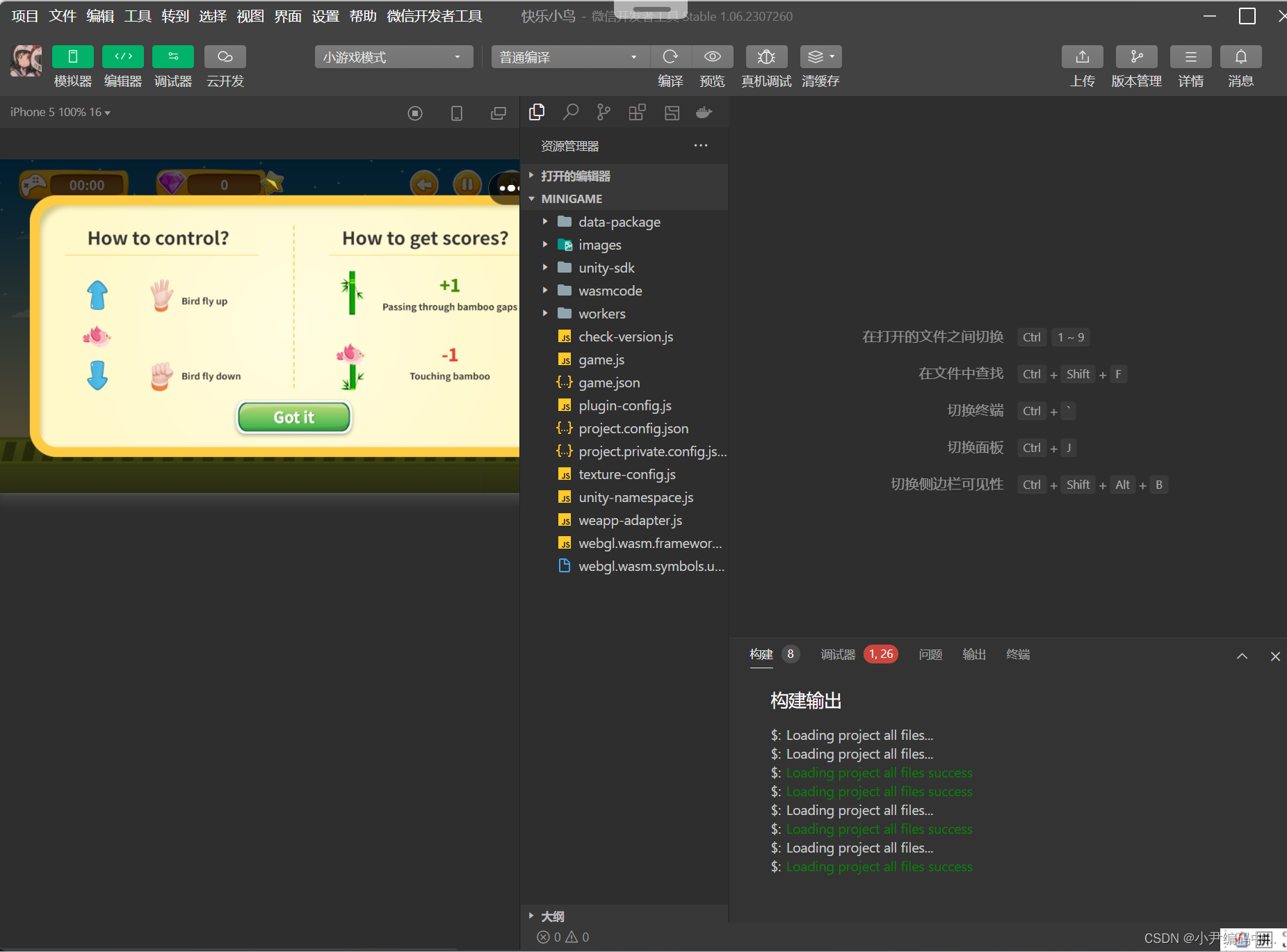Switch to the problems tab
This screenshot has width=1287, height=952.
[x=930, y=654]
